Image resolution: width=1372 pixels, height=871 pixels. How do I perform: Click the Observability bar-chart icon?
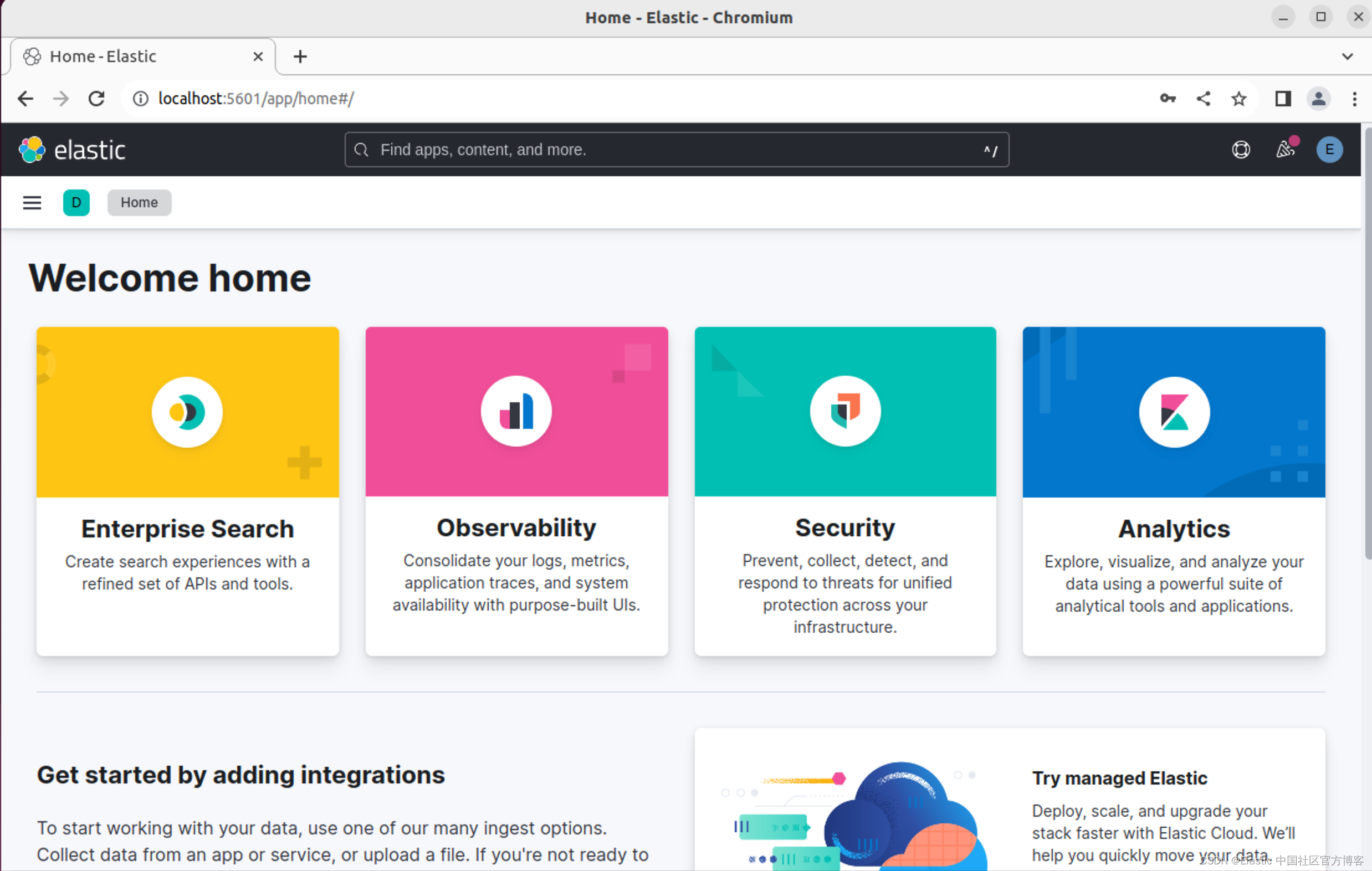pyautogui.click(x=516, y=411)
